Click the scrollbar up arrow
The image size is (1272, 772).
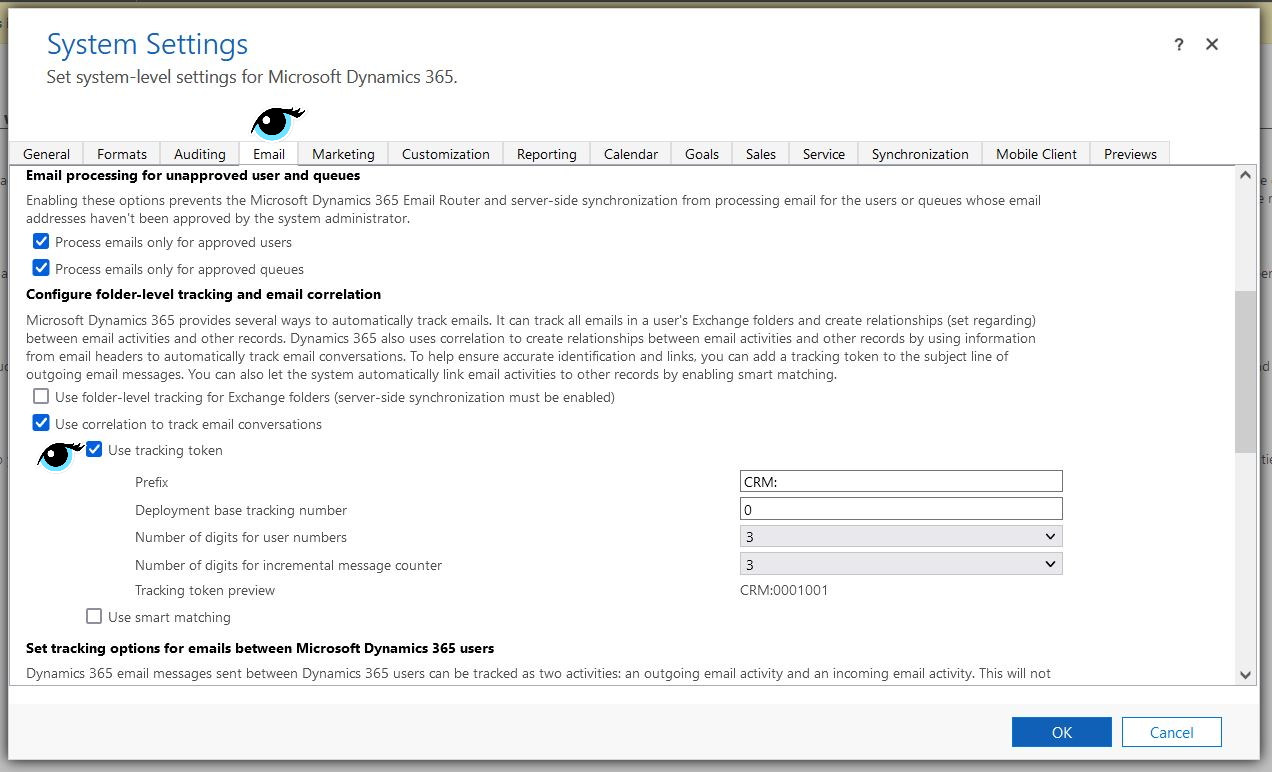[x=1245, y=175]
